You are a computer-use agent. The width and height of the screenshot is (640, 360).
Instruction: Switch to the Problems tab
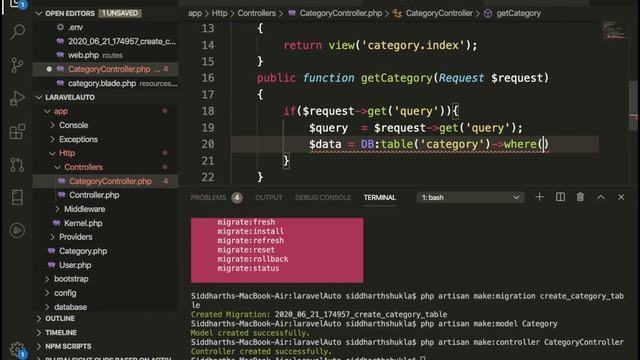coord(208,198)
